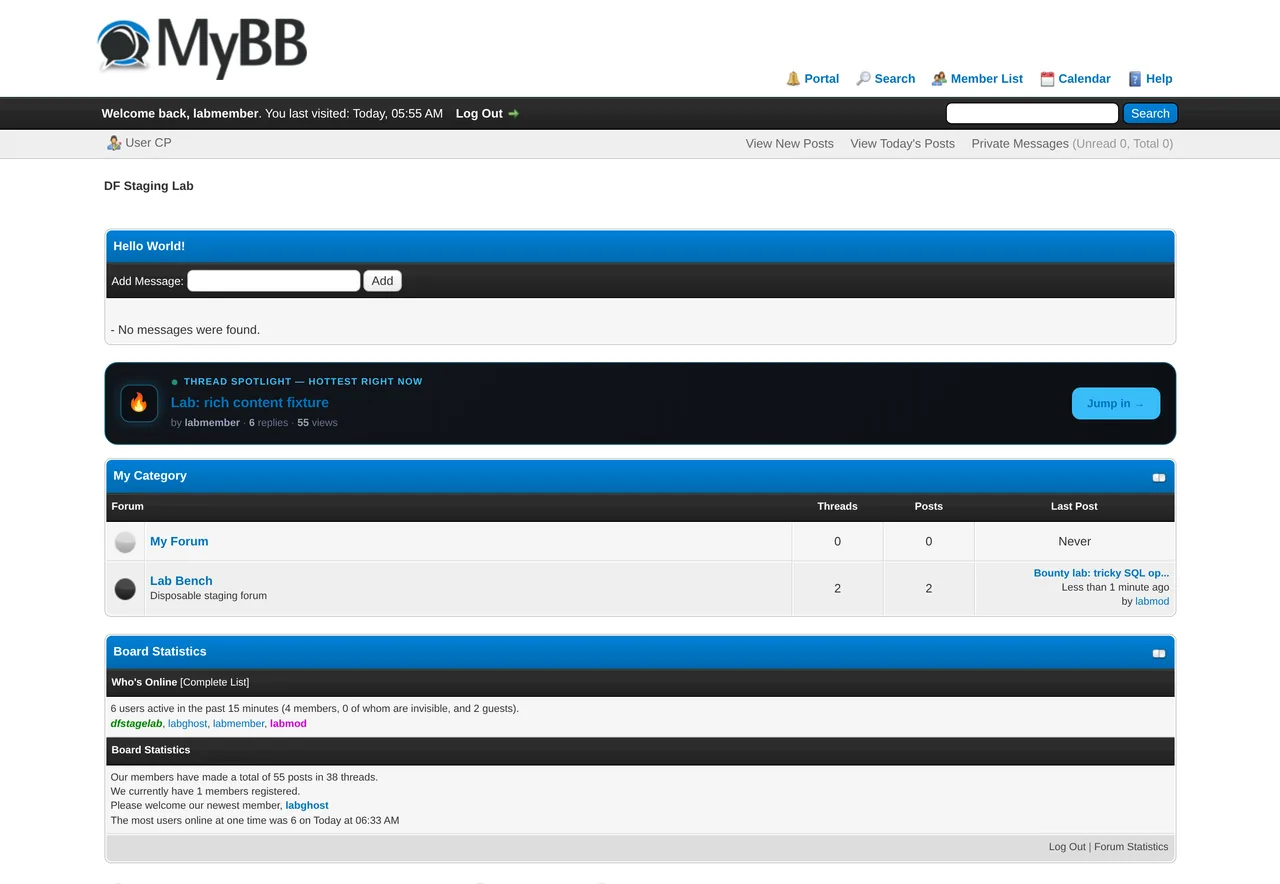The width and height of the screenshot is (1280, 884).
Task: Click the My Forum status icon
Action: click(x=125, y=542)
